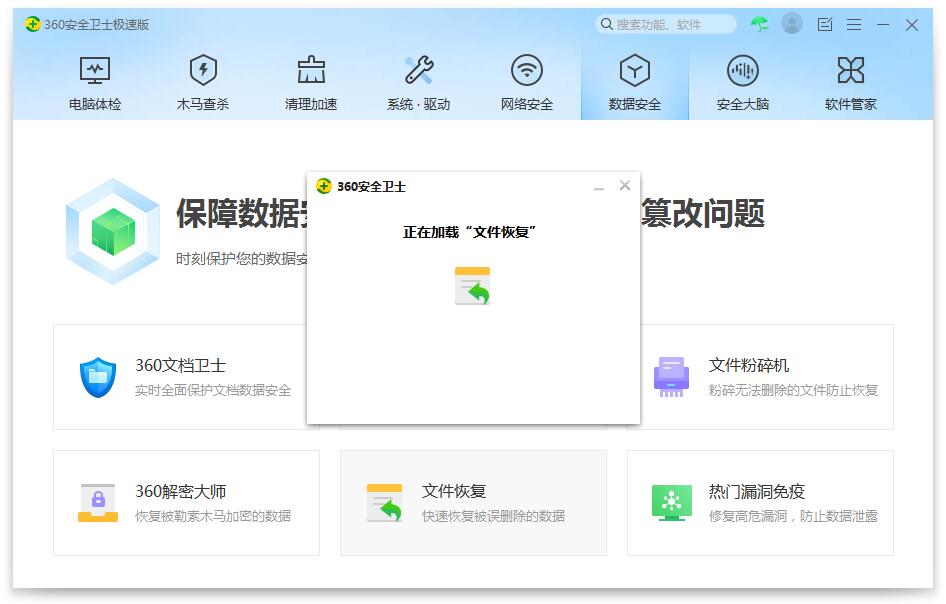
Task: Switch to the 网络安全 tab label
Action: (527, 104)
